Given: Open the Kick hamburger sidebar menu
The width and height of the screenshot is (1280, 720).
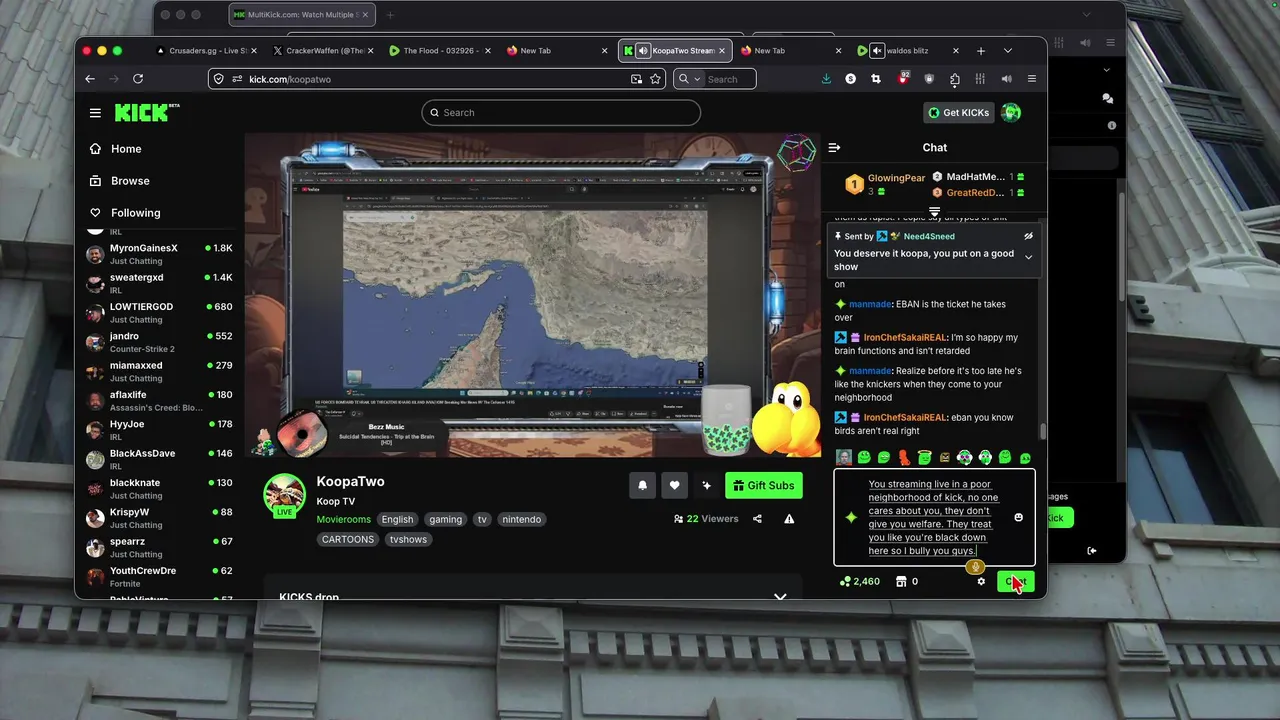Looking at the screenshot, I should tap(95, 113).
